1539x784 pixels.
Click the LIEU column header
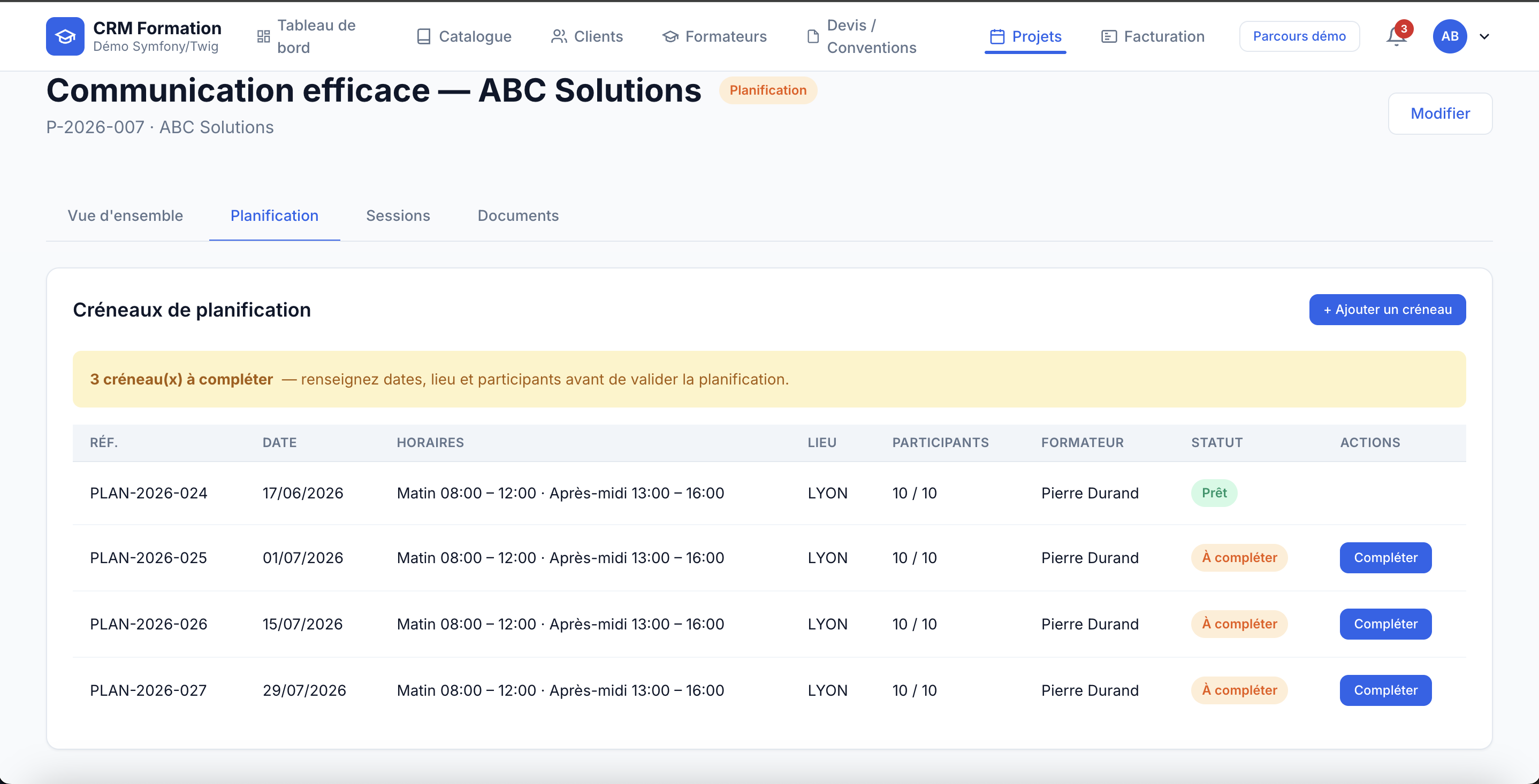tap(822, 442)
